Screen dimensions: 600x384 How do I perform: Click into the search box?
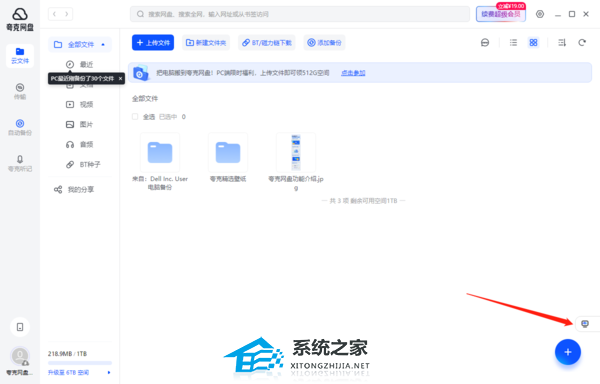click(x=300, y=14)
